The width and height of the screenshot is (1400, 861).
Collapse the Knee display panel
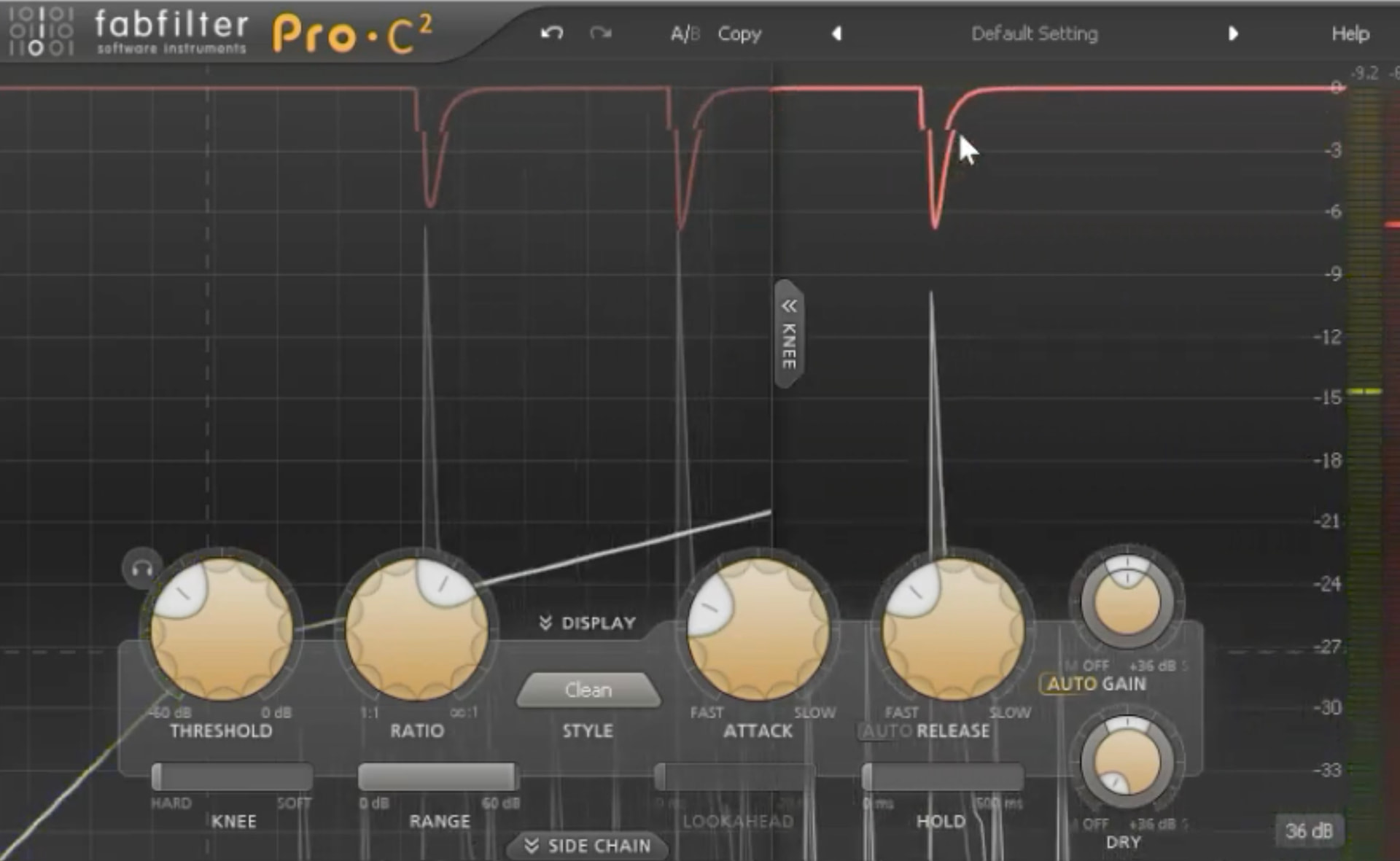(789, 333)
